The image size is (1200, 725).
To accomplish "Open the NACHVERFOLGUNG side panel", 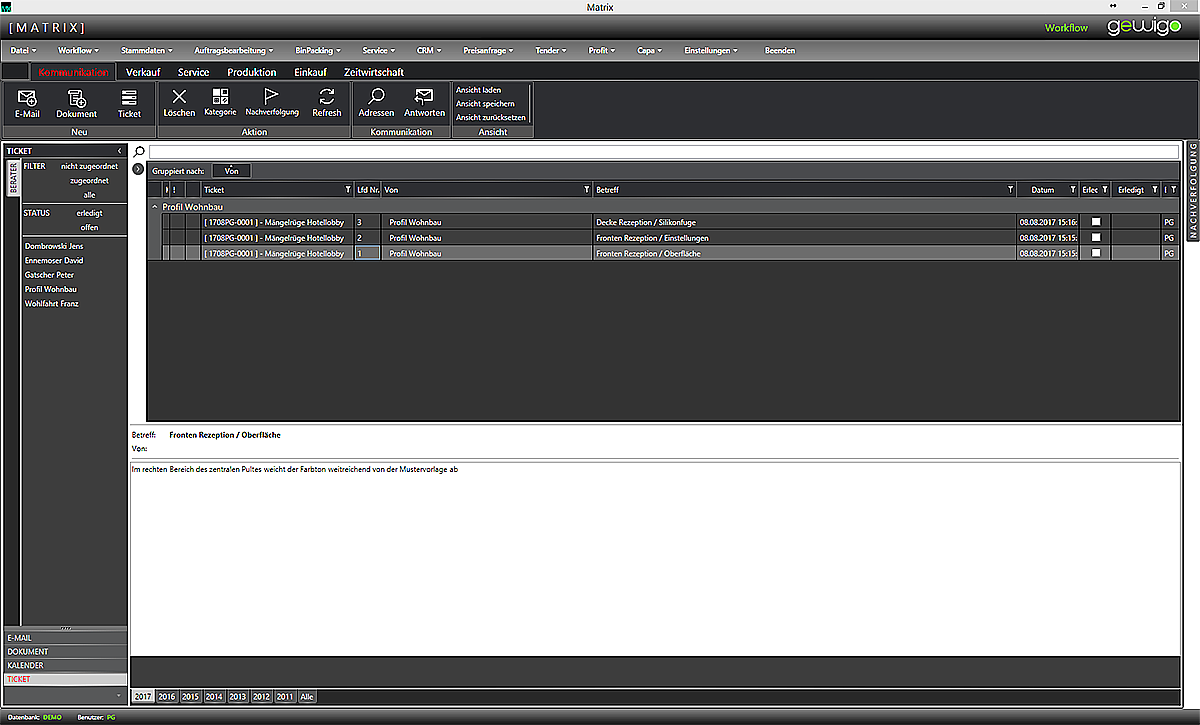I will click(1193, 191).
